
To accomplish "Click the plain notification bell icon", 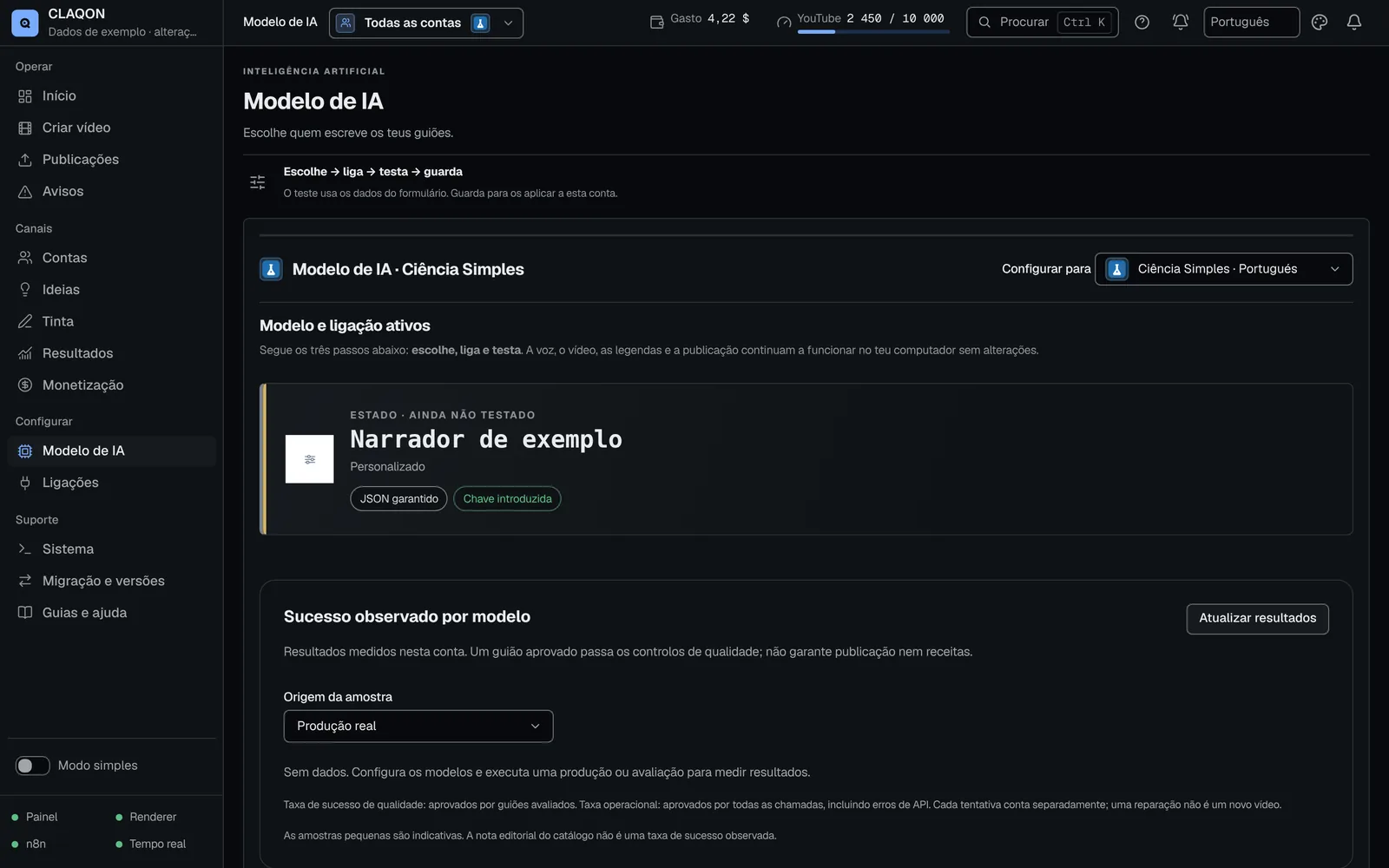I will (x=1354, y=23).
